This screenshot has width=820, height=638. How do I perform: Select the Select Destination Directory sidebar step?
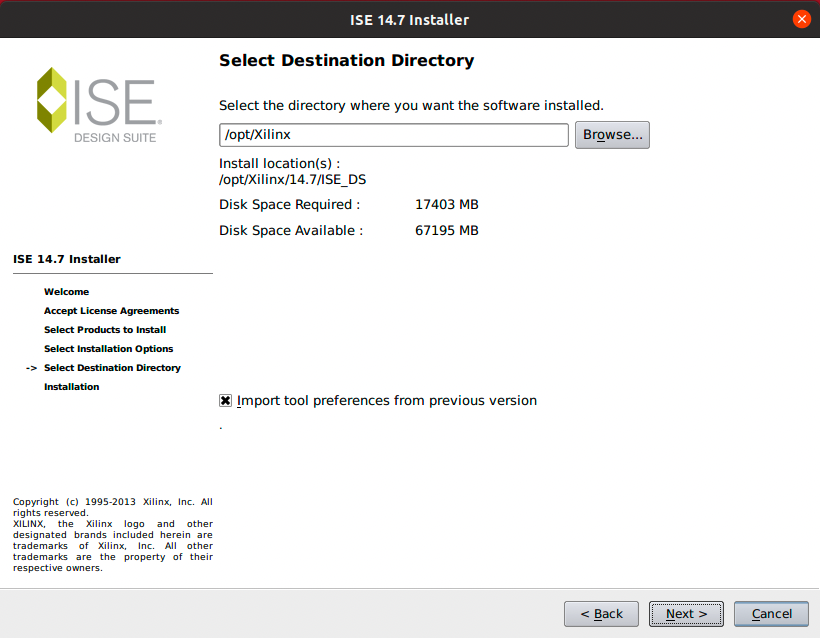tap(112, 368)
